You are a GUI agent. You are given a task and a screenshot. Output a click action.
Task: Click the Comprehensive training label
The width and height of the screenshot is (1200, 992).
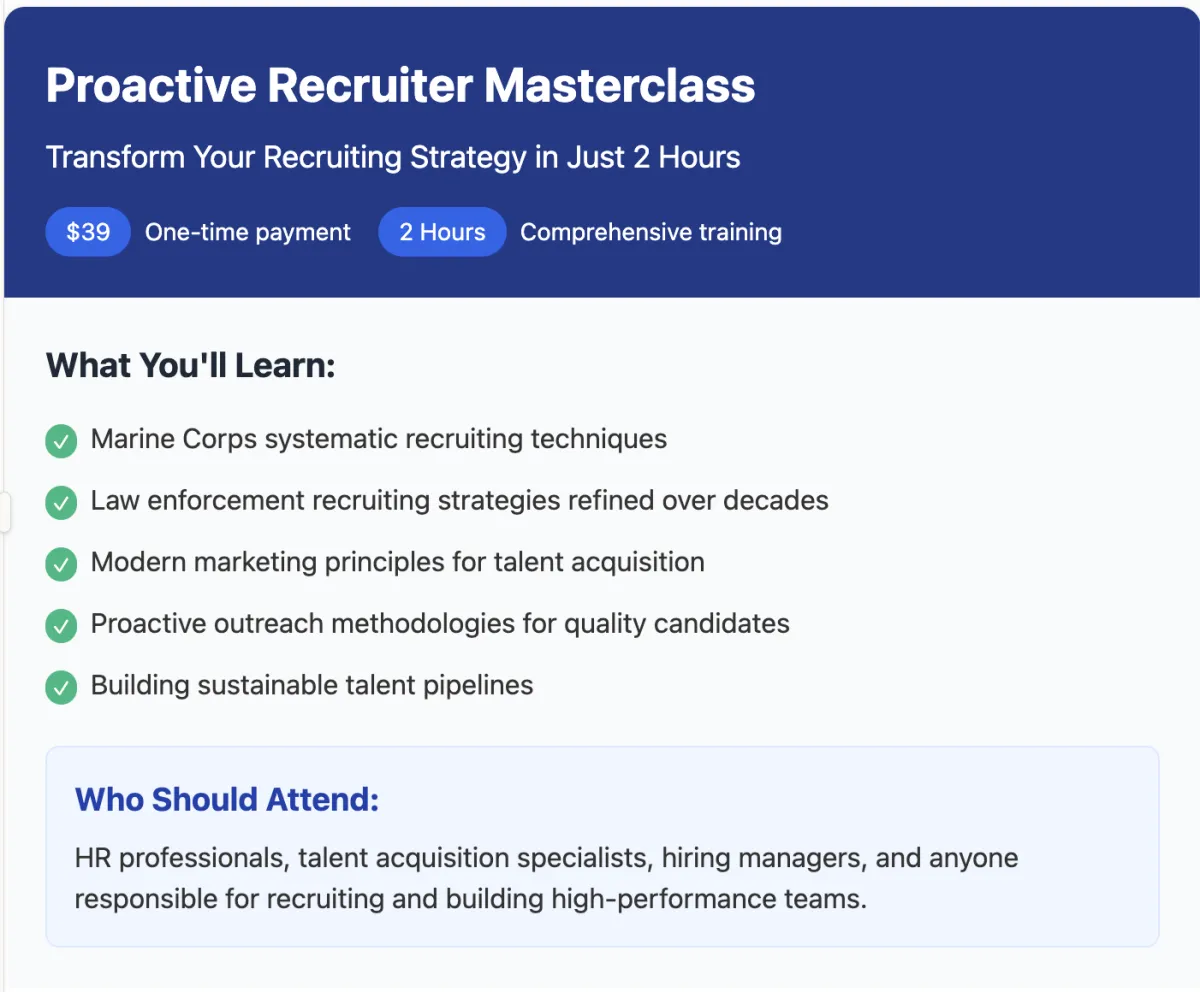tap(651, 232)
